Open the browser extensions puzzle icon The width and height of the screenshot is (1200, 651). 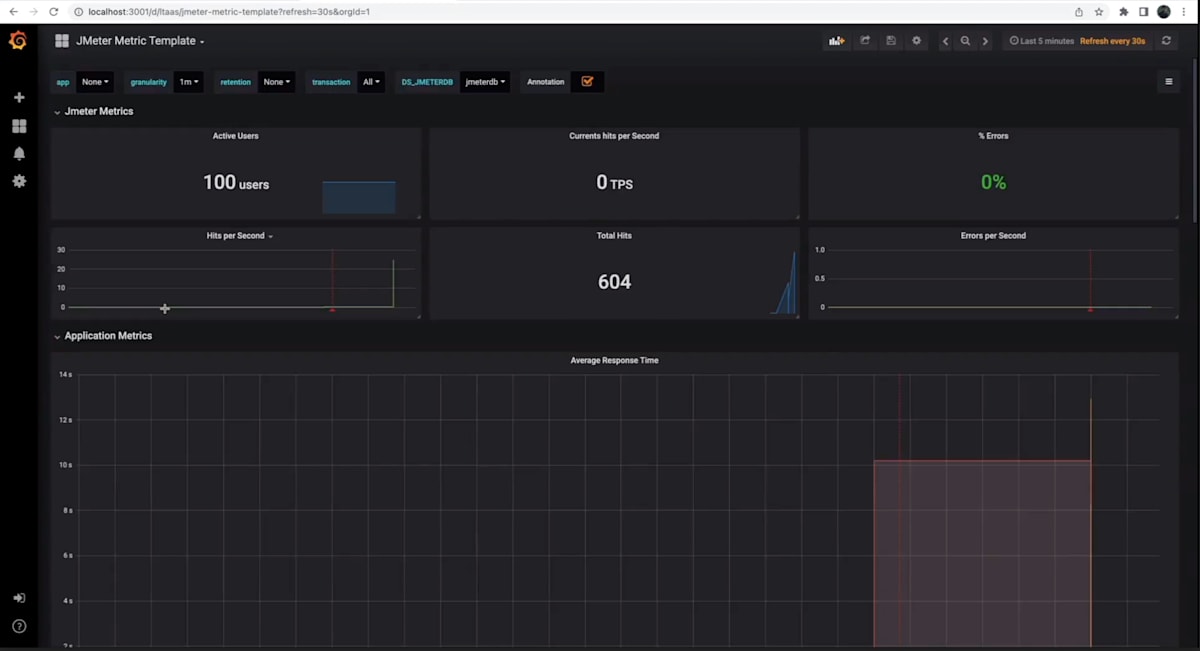[x=1124, y=12]
